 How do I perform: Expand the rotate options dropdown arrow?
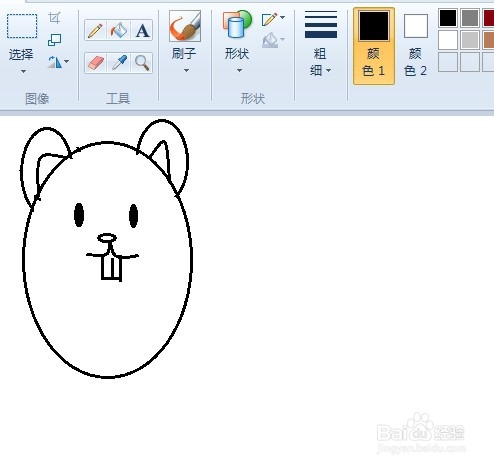pyautogui.click(x=67, y=61)
